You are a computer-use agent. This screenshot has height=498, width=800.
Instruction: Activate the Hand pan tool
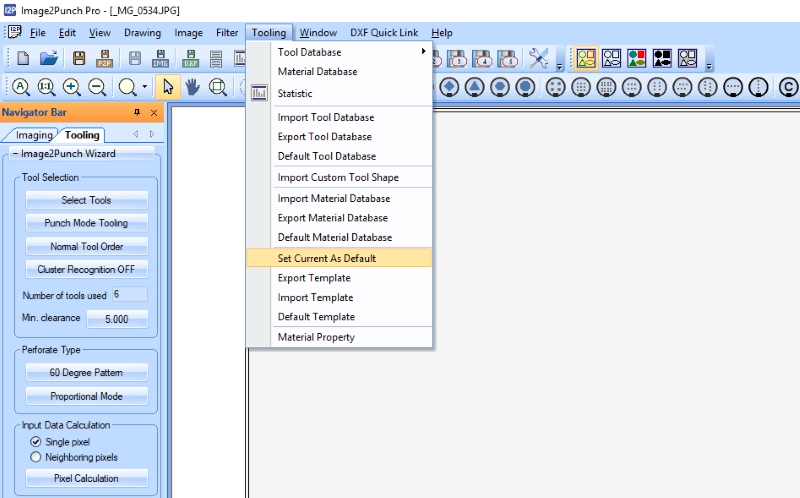click(x=191, y=87)
